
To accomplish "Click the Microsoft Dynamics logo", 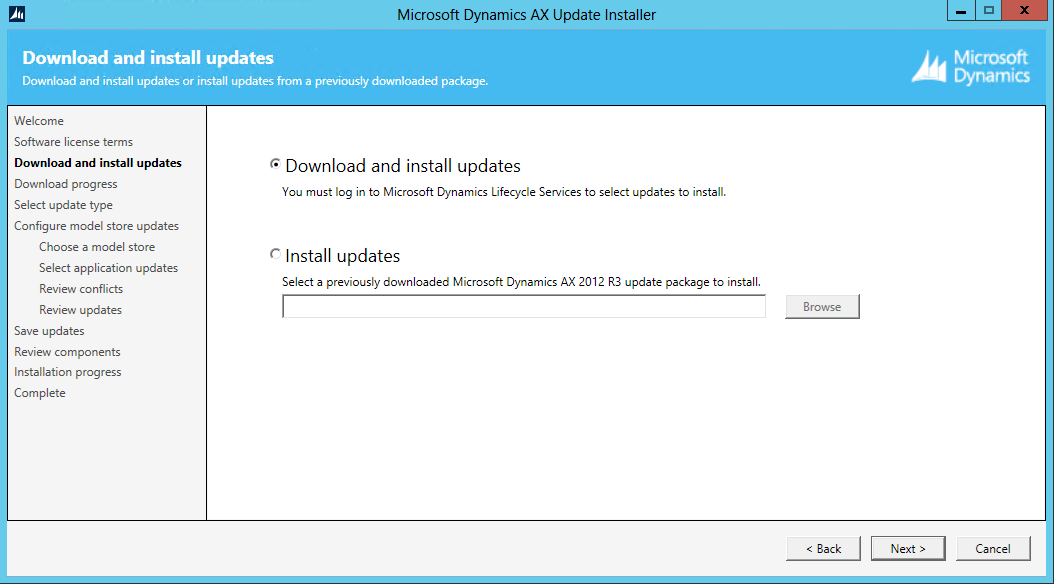I will click(x=970, y=67).
